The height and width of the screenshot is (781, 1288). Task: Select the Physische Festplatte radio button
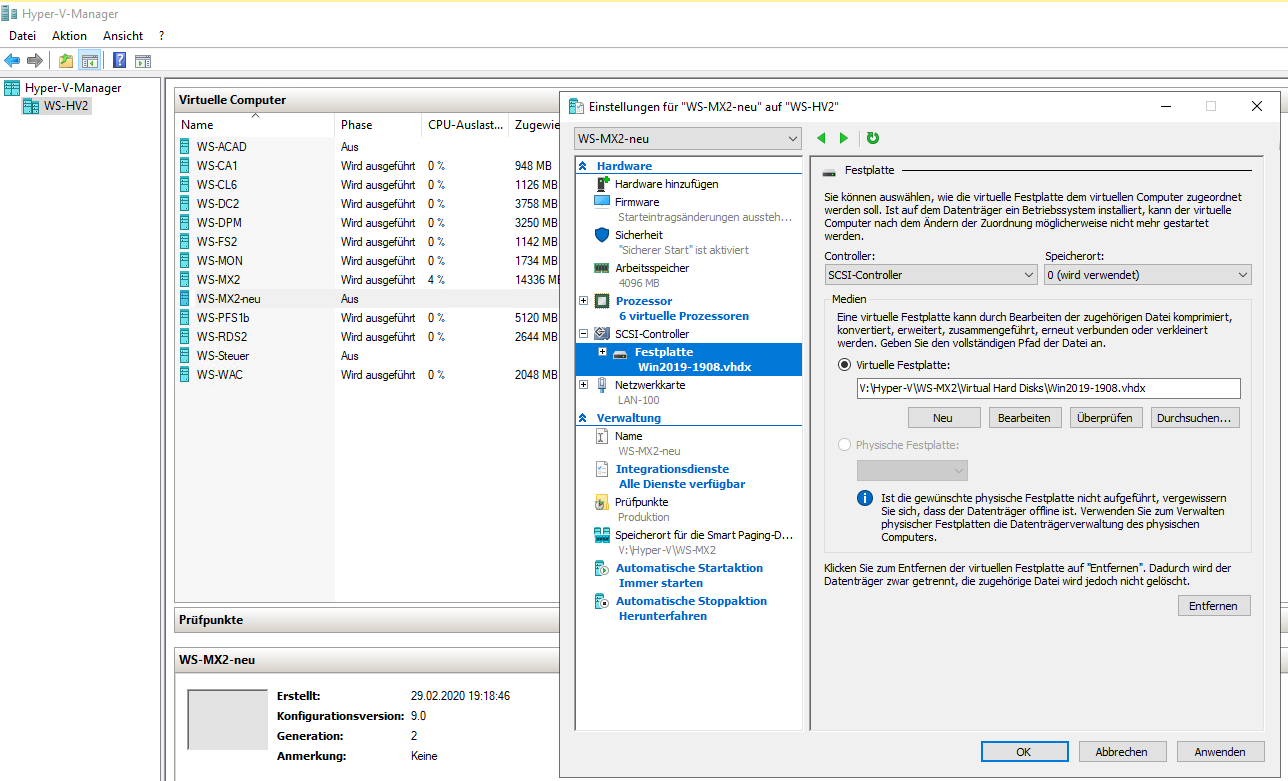[x=845, y=445]
